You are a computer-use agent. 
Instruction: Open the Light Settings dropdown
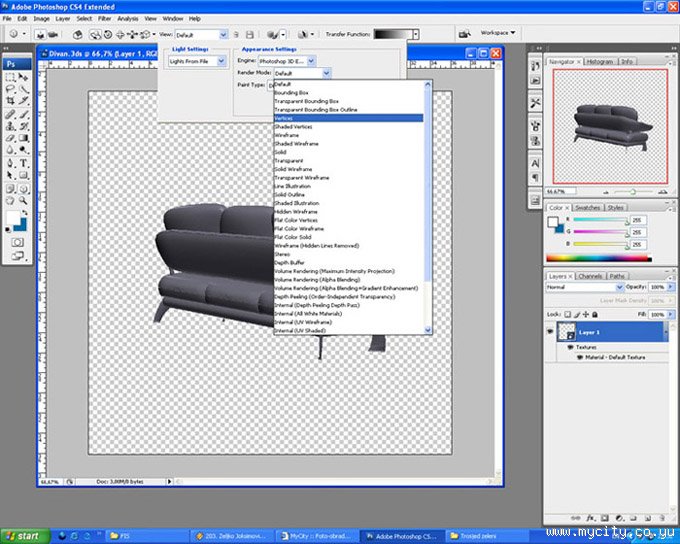pyautogui.click(x=198, y=61)
